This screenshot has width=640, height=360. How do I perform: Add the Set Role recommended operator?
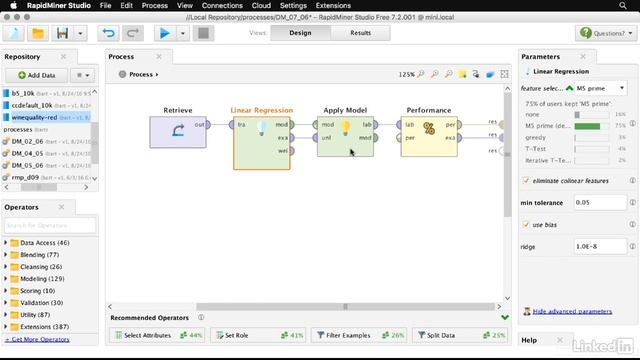click(x=258, y=335)
